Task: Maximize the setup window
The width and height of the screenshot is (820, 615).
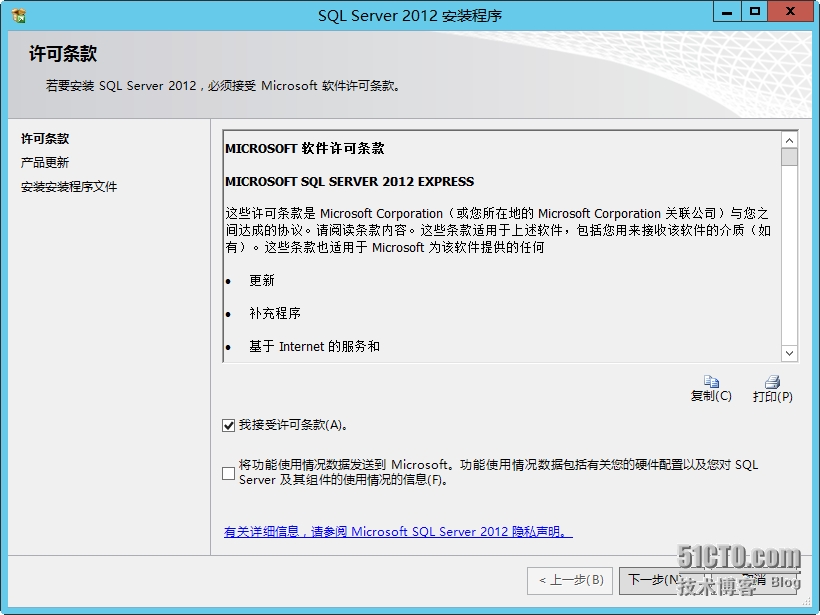Action: (x=755, y=12)
